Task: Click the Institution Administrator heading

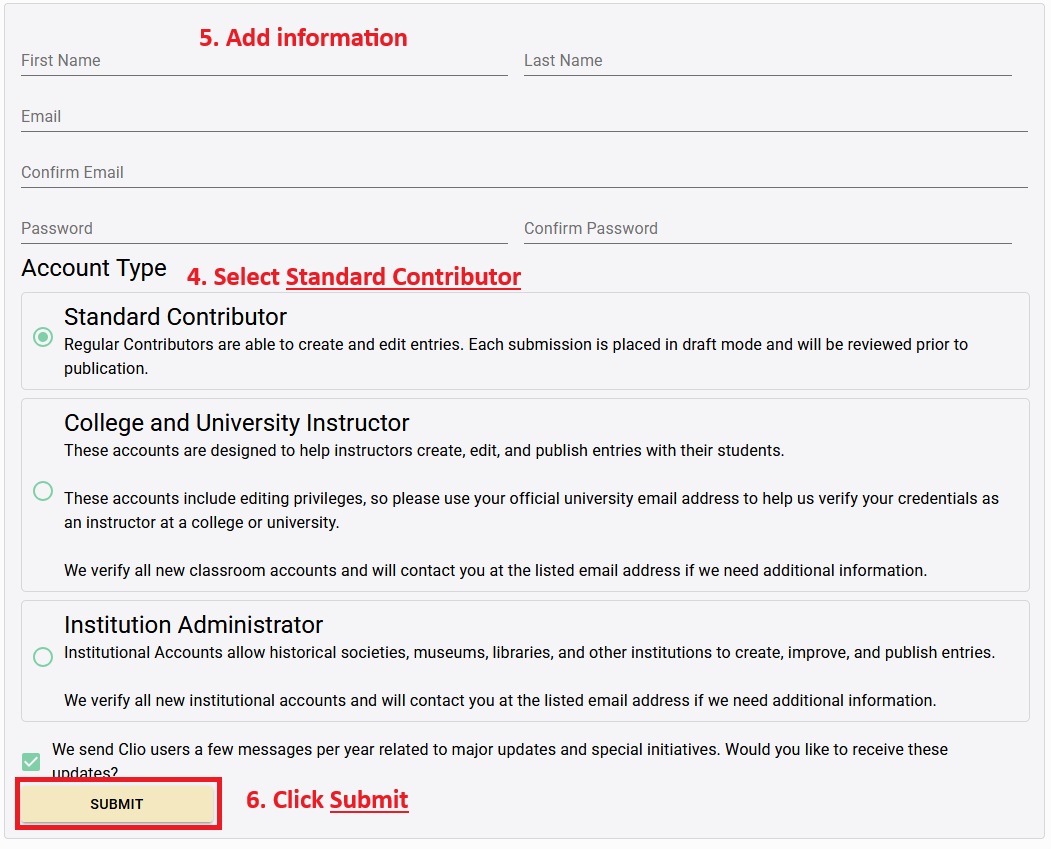Action: click(193, 625)
